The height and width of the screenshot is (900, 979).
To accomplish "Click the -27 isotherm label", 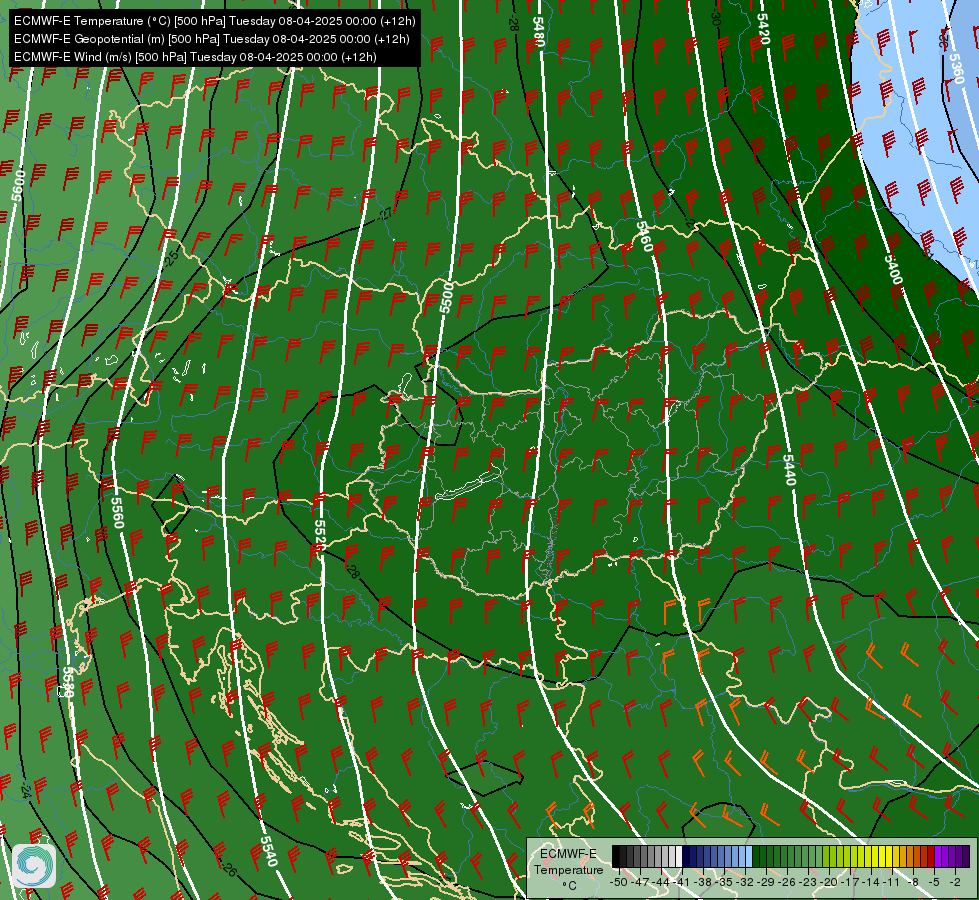I will 385,214.
